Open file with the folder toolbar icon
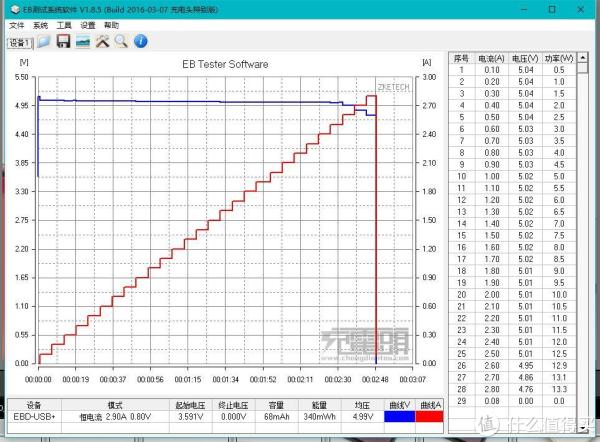The height and width of the screenshot is (442, 600). click(x=44, y=41)
